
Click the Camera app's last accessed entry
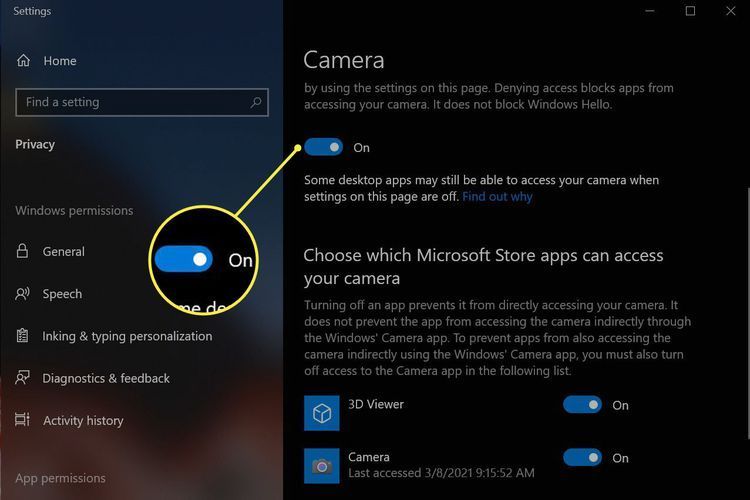[x=441, y=472]
